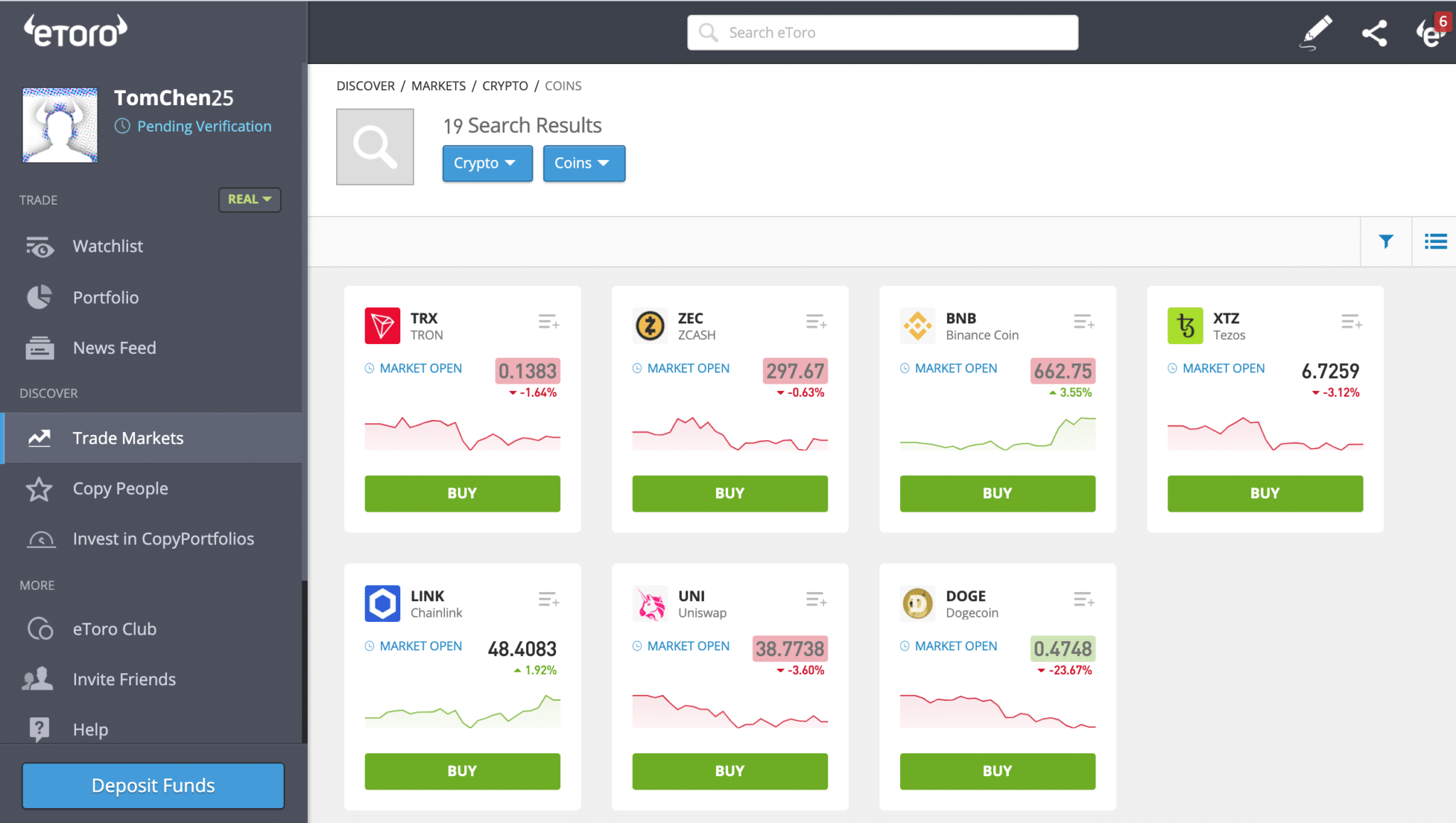
Task: Buy DOGE Dogecoin
Action: pos(997,771)
